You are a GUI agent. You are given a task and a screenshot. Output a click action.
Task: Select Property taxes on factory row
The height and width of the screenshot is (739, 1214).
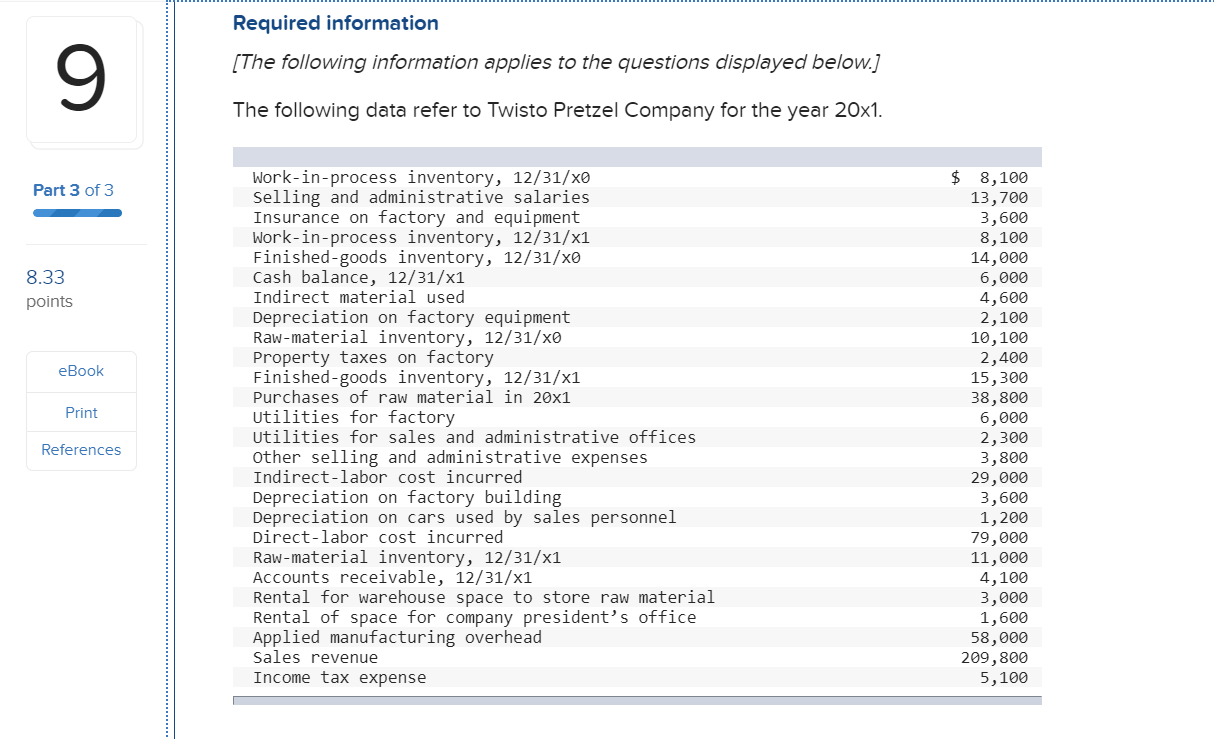(638, 357)
